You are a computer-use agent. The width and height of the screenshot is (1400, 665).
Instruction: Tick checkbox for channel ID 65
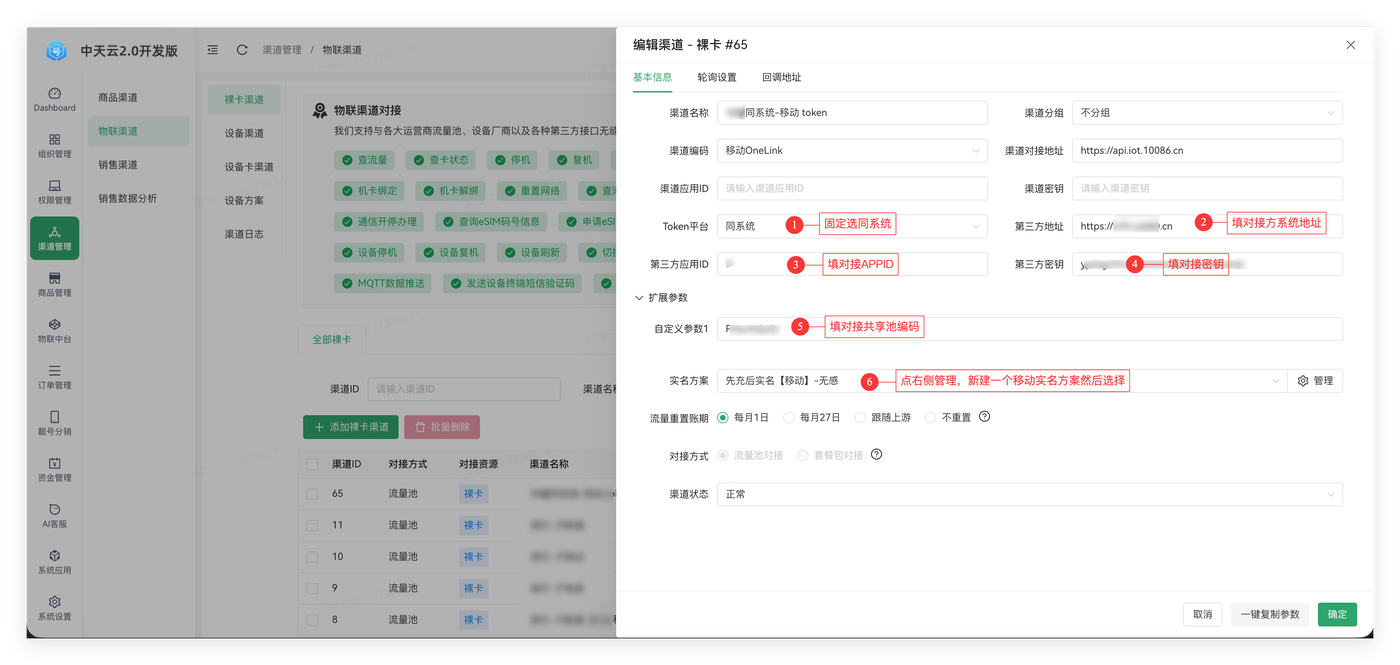tap(313, 494)
